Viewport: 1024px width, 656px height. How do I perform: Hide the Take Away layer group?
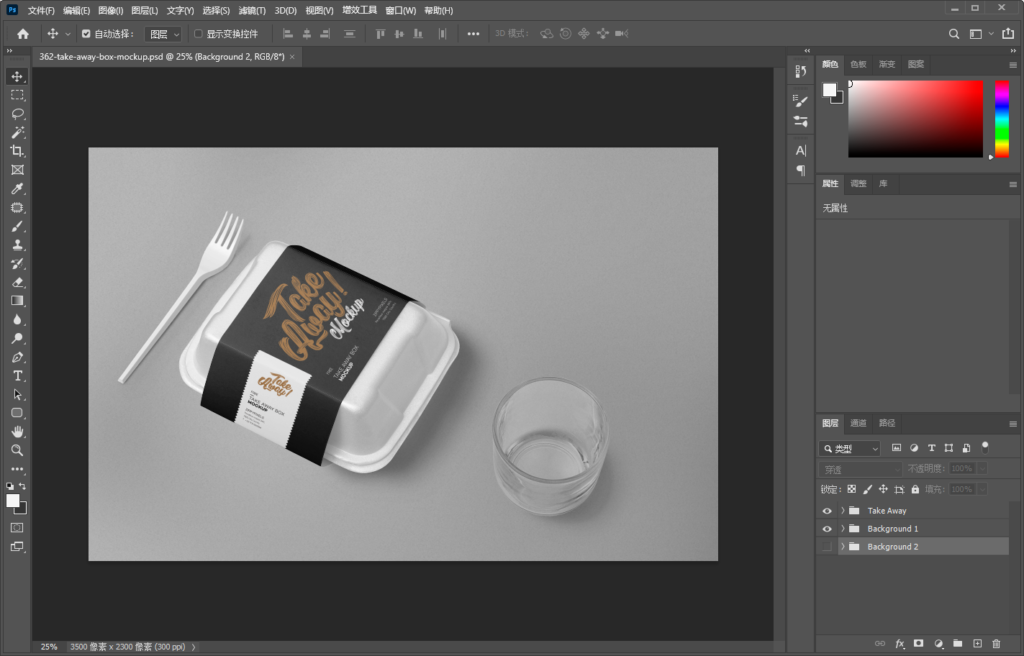coord(827,511)
